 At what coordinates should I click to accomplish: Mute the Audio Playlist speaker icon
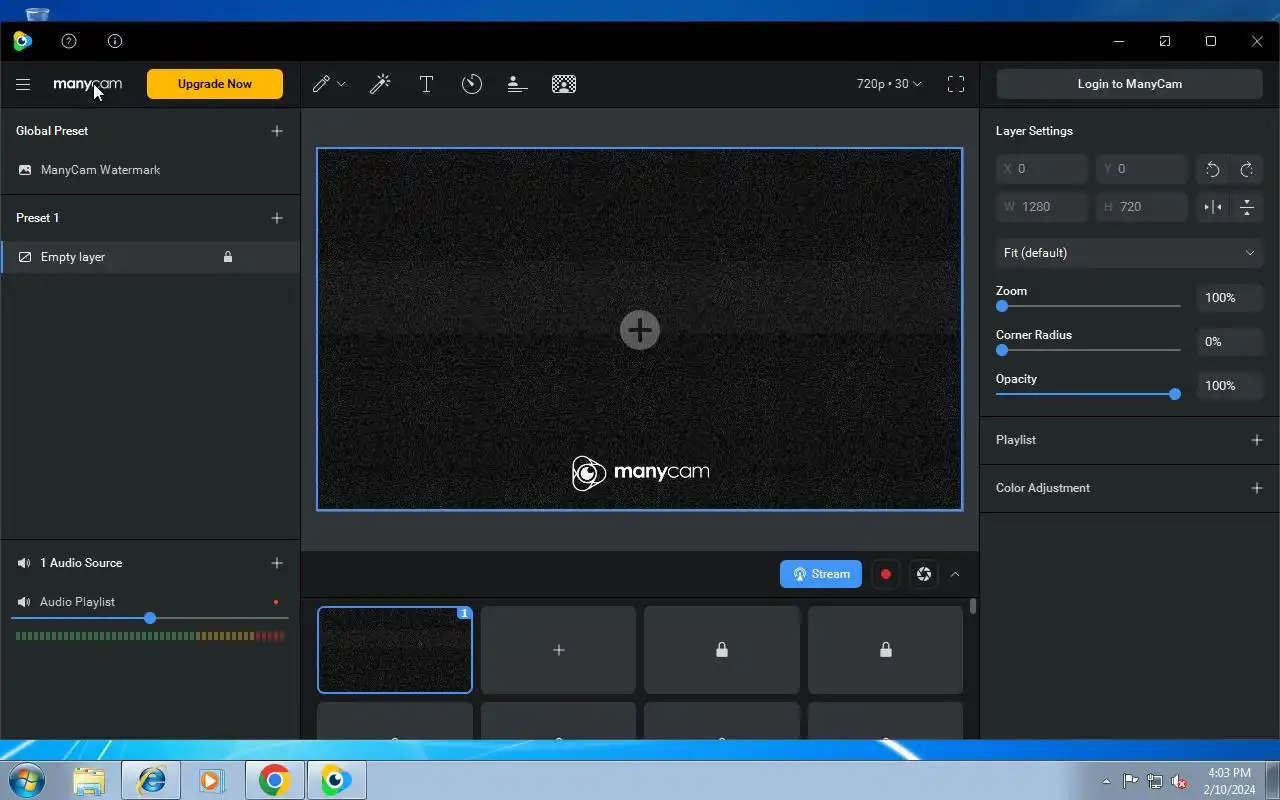pos(24,602)
